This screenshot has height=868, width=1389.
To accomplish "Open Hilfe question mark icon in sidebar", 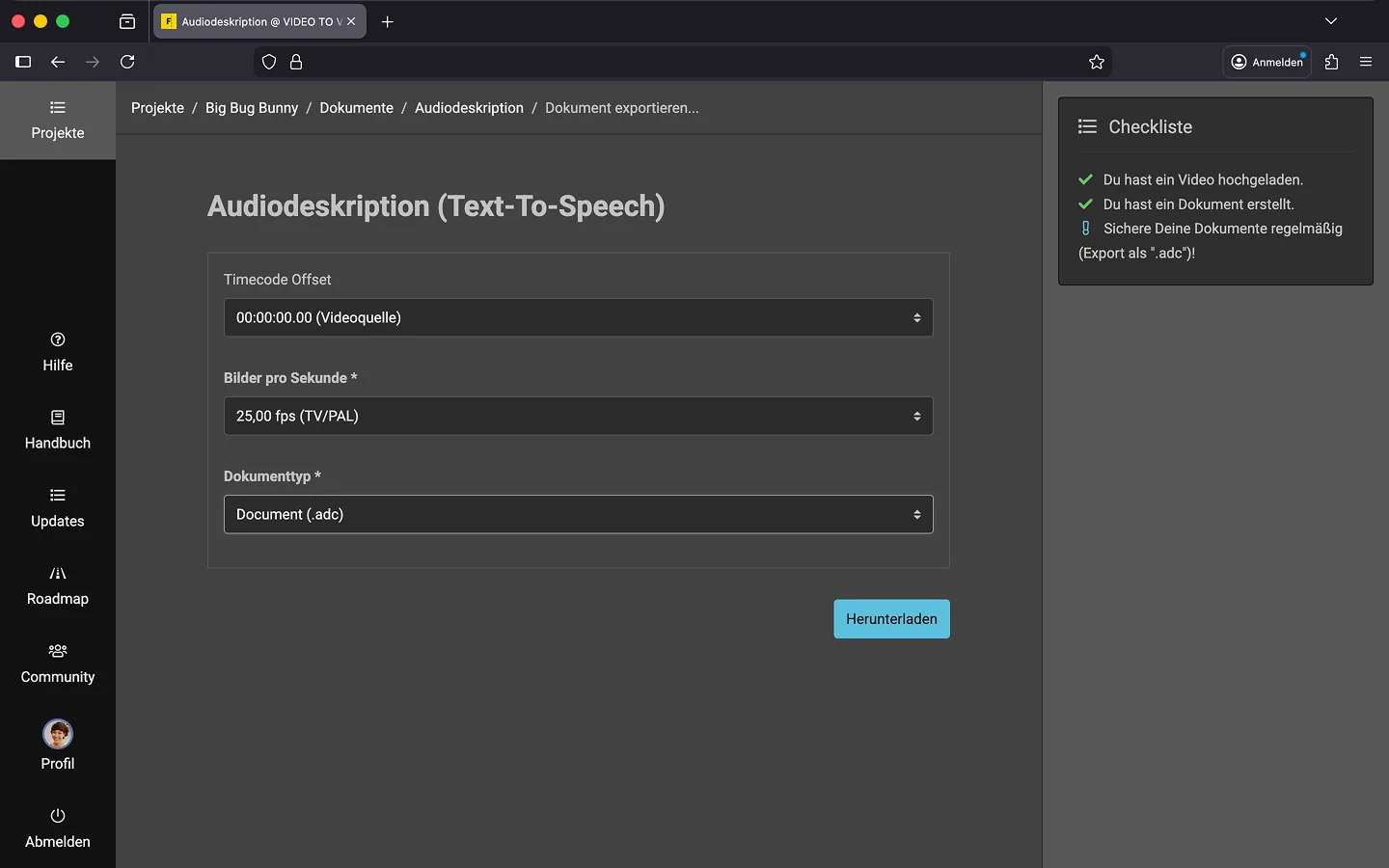I will [58, 339].
